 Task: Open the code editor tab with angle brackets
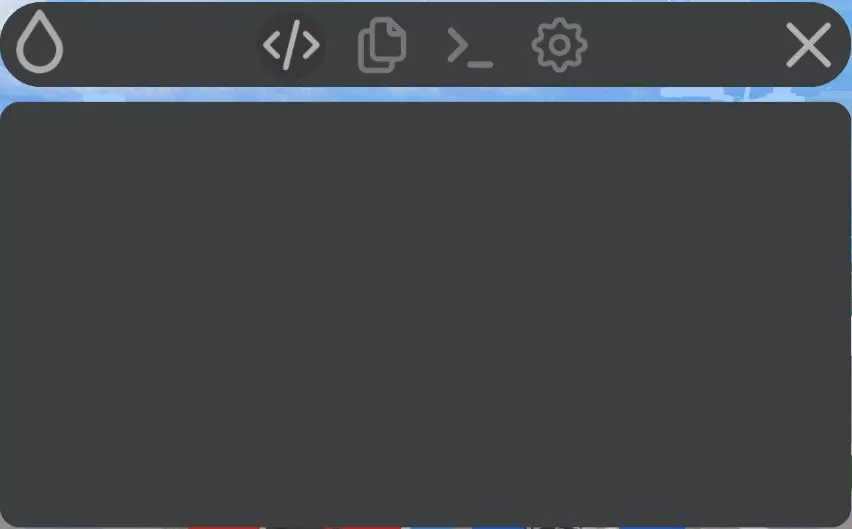click(291, 45)
